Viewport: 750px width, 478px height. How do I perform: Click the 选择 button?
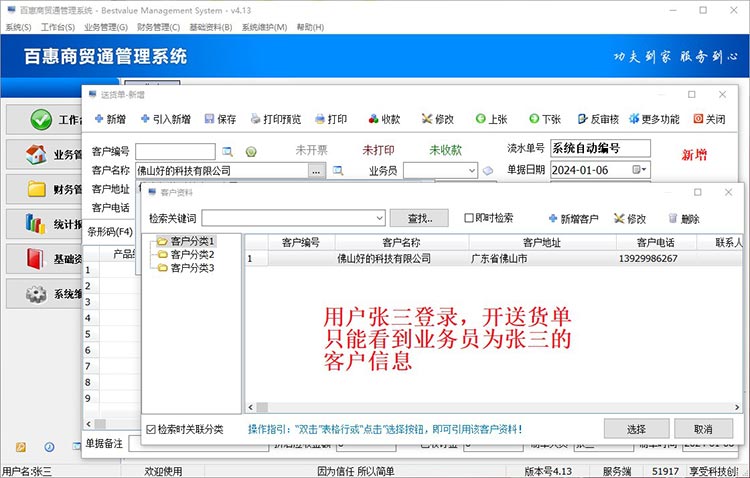636,429
